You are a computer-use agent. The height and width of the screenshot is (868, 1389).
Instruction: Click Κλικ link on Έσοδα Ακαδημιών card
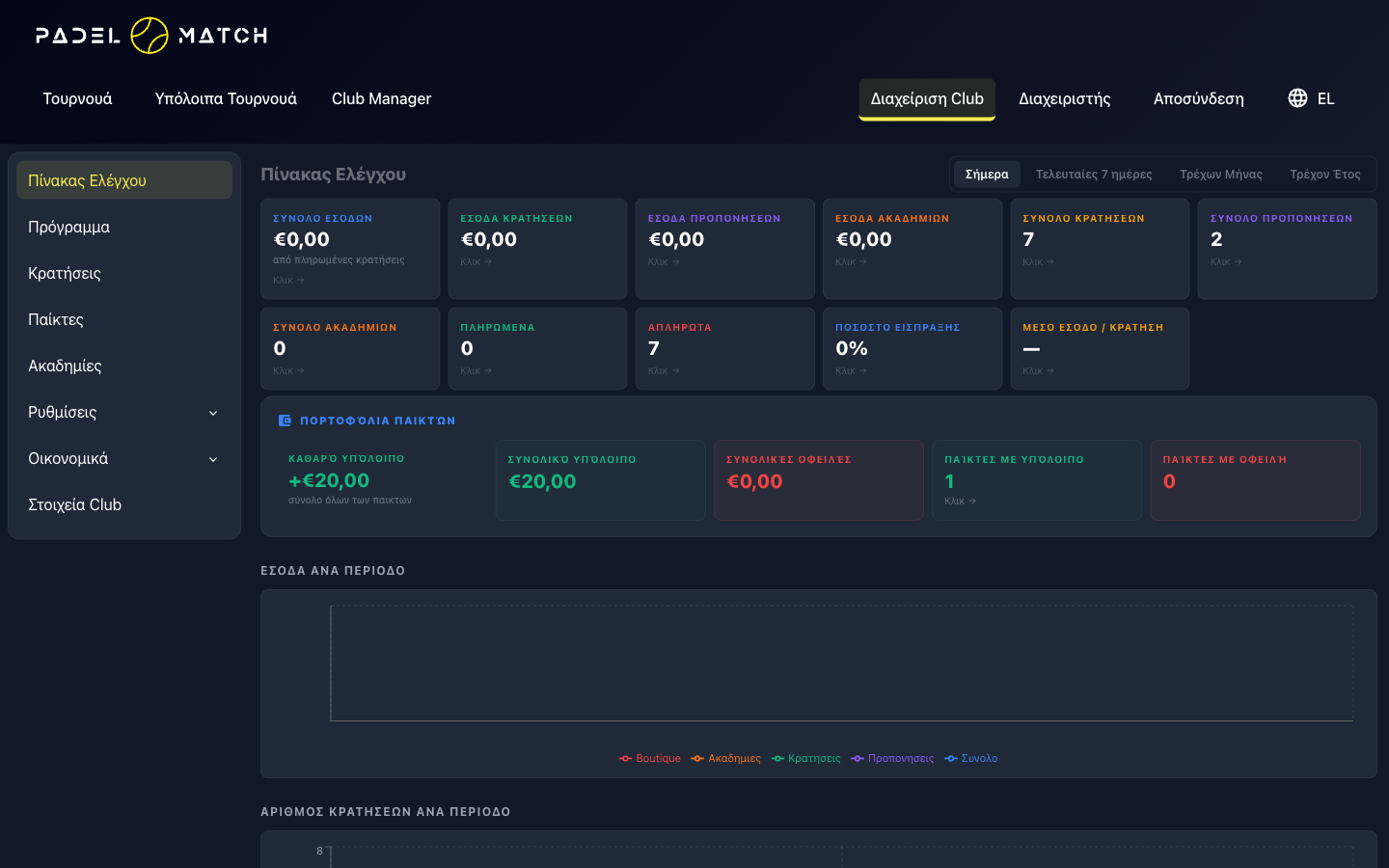(x=851, y=262)
